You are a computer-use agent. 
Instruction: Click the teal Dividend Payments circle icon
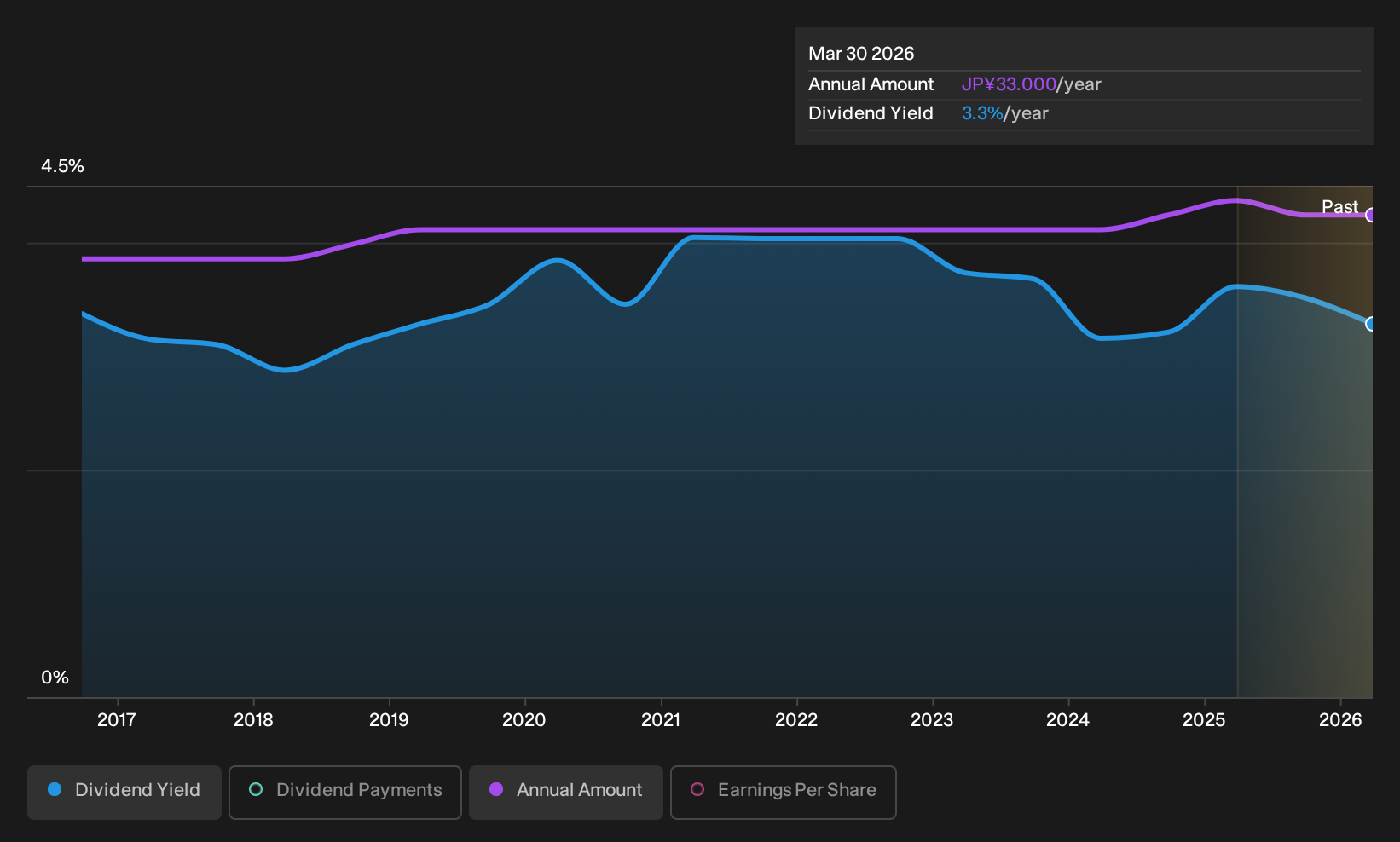click(x=256, y=789)
